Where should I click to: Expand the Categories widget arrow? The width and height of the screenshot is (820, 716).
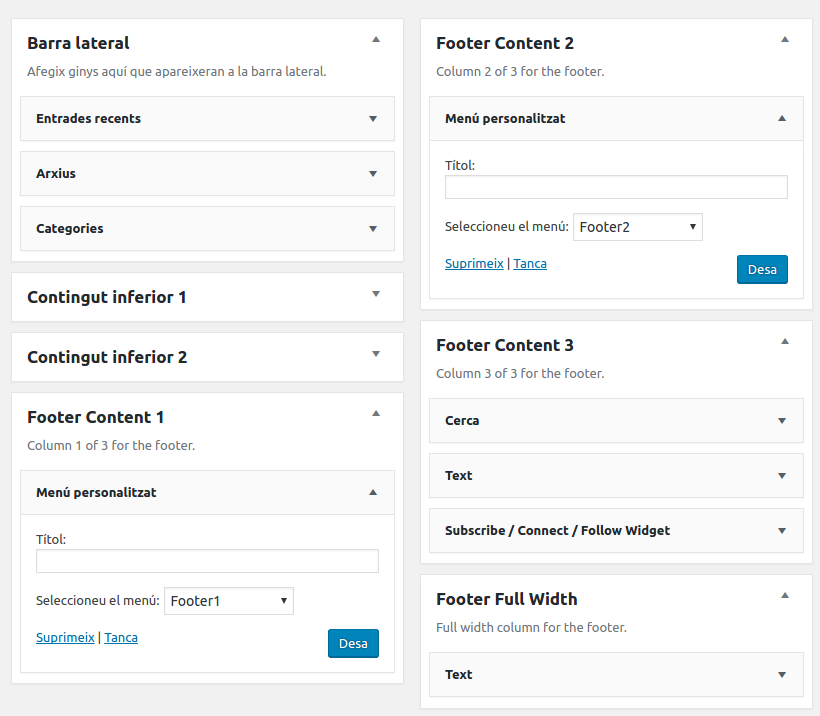coord(373,229)
